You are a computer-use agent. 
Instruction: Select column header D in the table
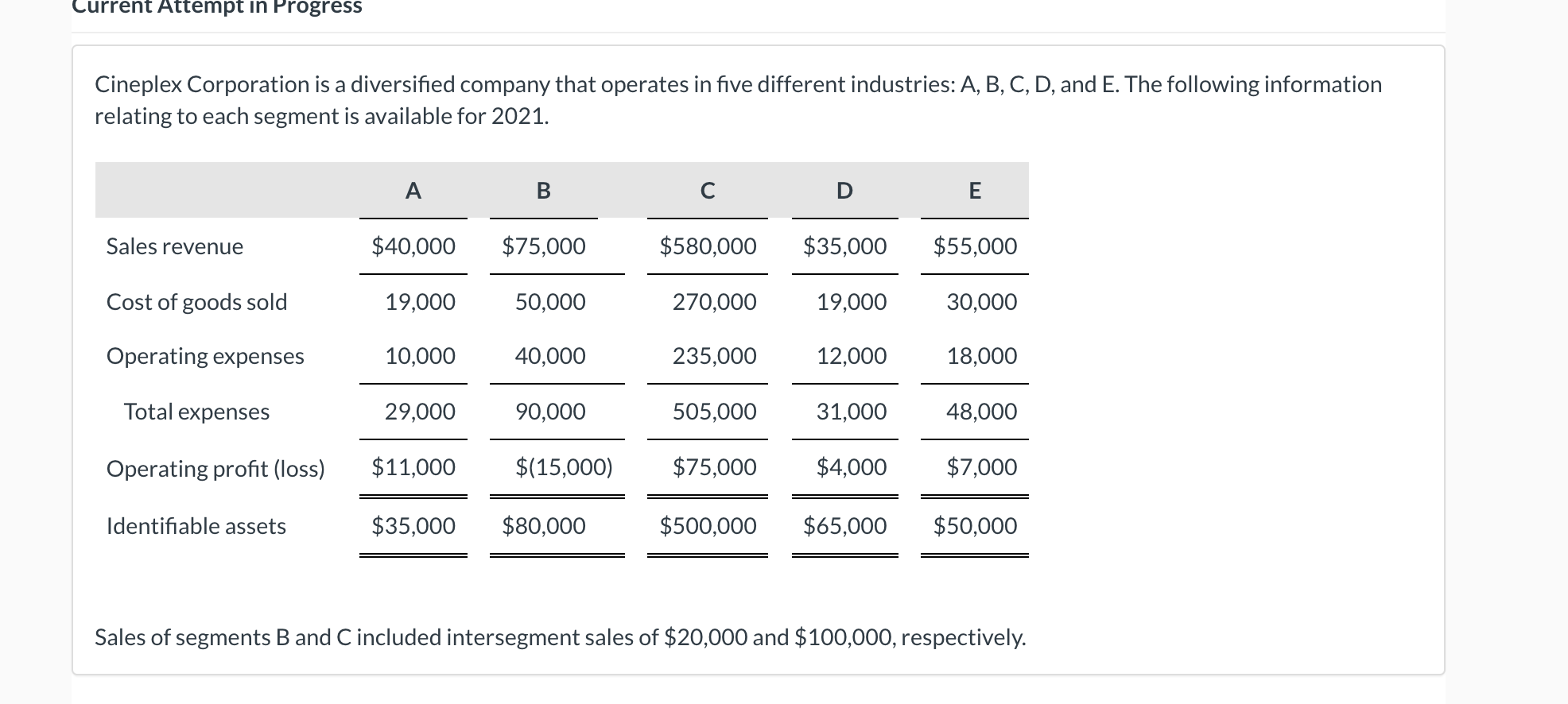pos(844,190)
